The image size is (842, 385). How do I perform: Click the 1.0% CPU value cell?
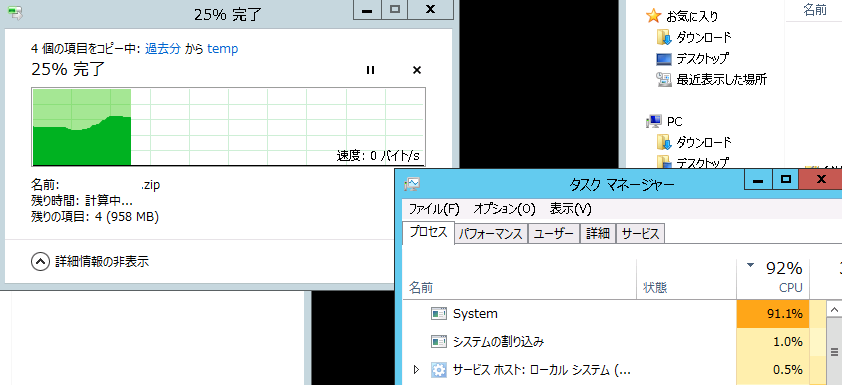pyautogui.click(x=773, y=342)
